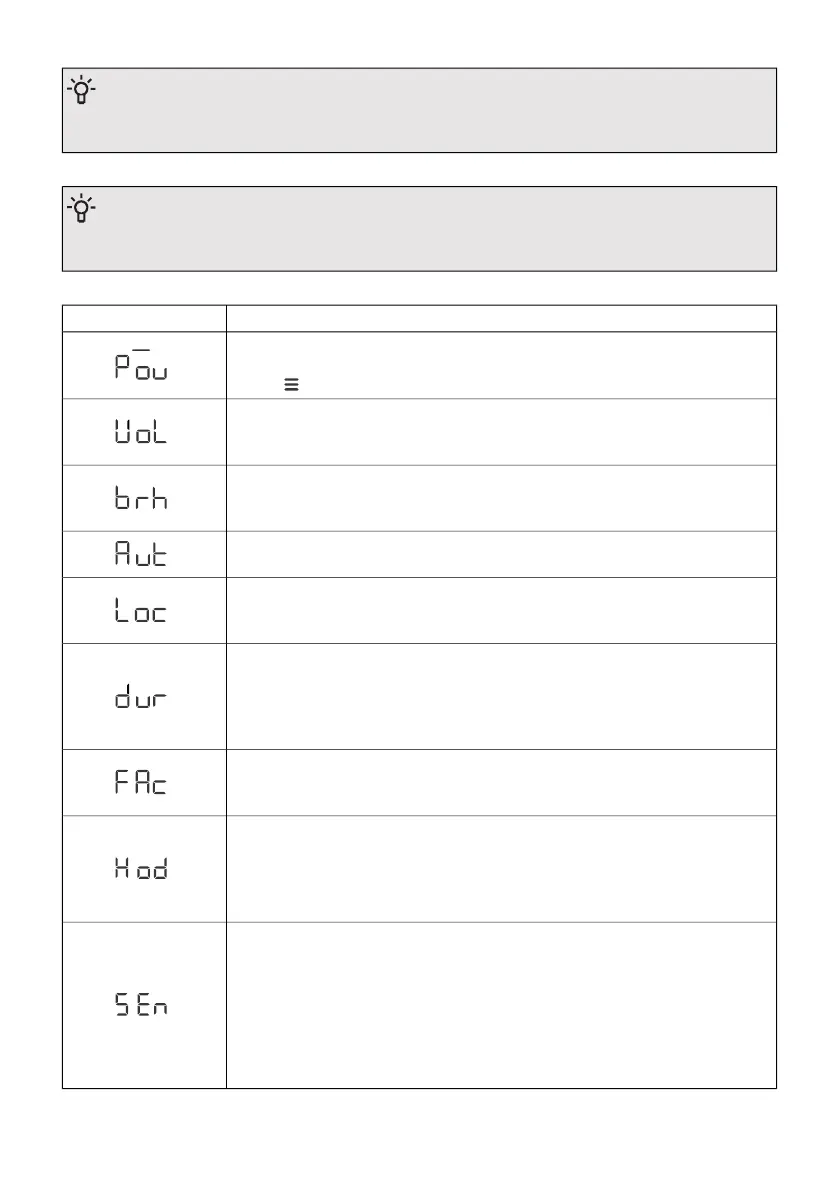Select the "Pou" display symbol
Screen dimensions: 839x1191
coord(141,367)
